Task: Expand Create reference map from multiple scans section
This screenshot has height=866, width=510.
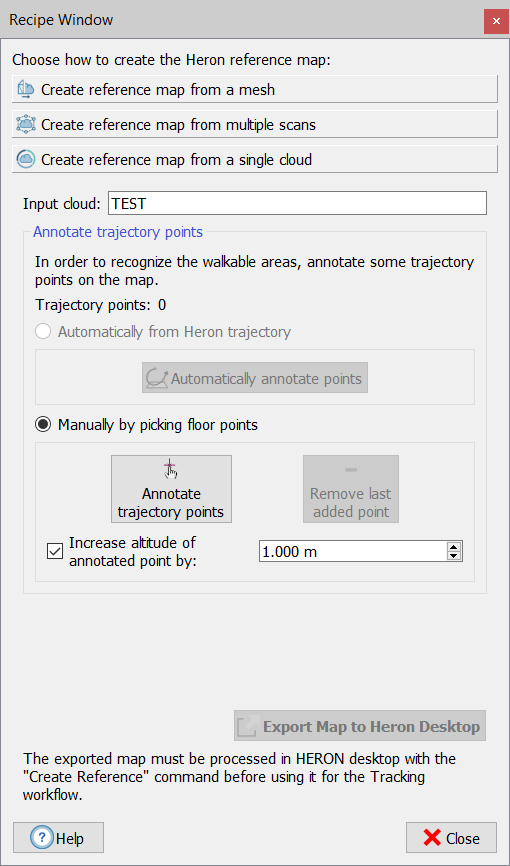Action: click(x=255, y=124)
